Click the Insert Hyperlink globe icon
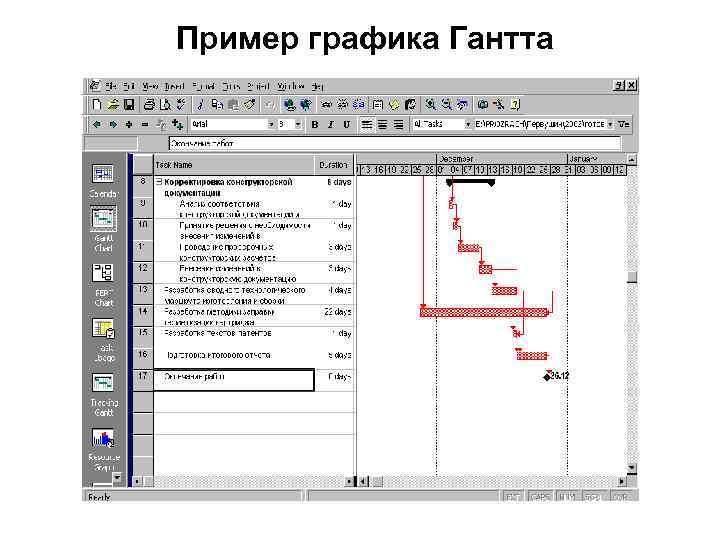 coord(289,105)
